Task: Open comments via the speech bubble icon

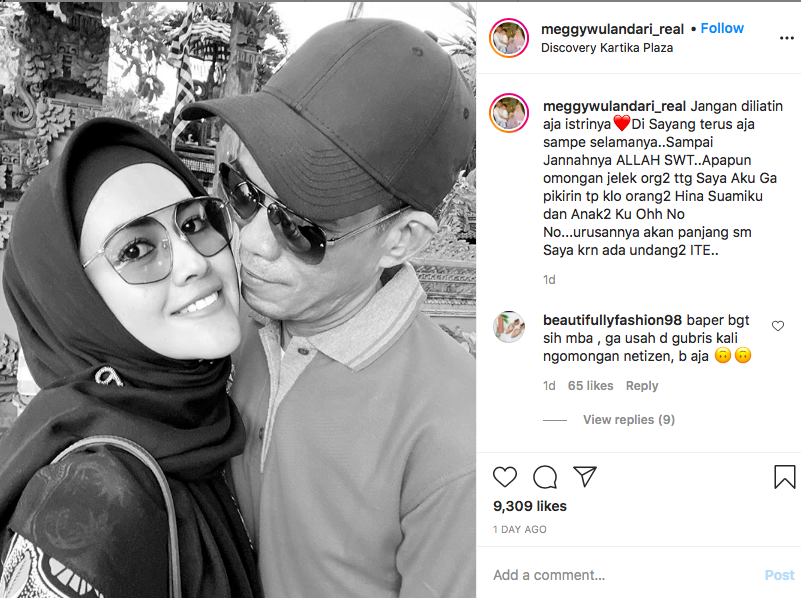Action: click(x=545, y=477)
